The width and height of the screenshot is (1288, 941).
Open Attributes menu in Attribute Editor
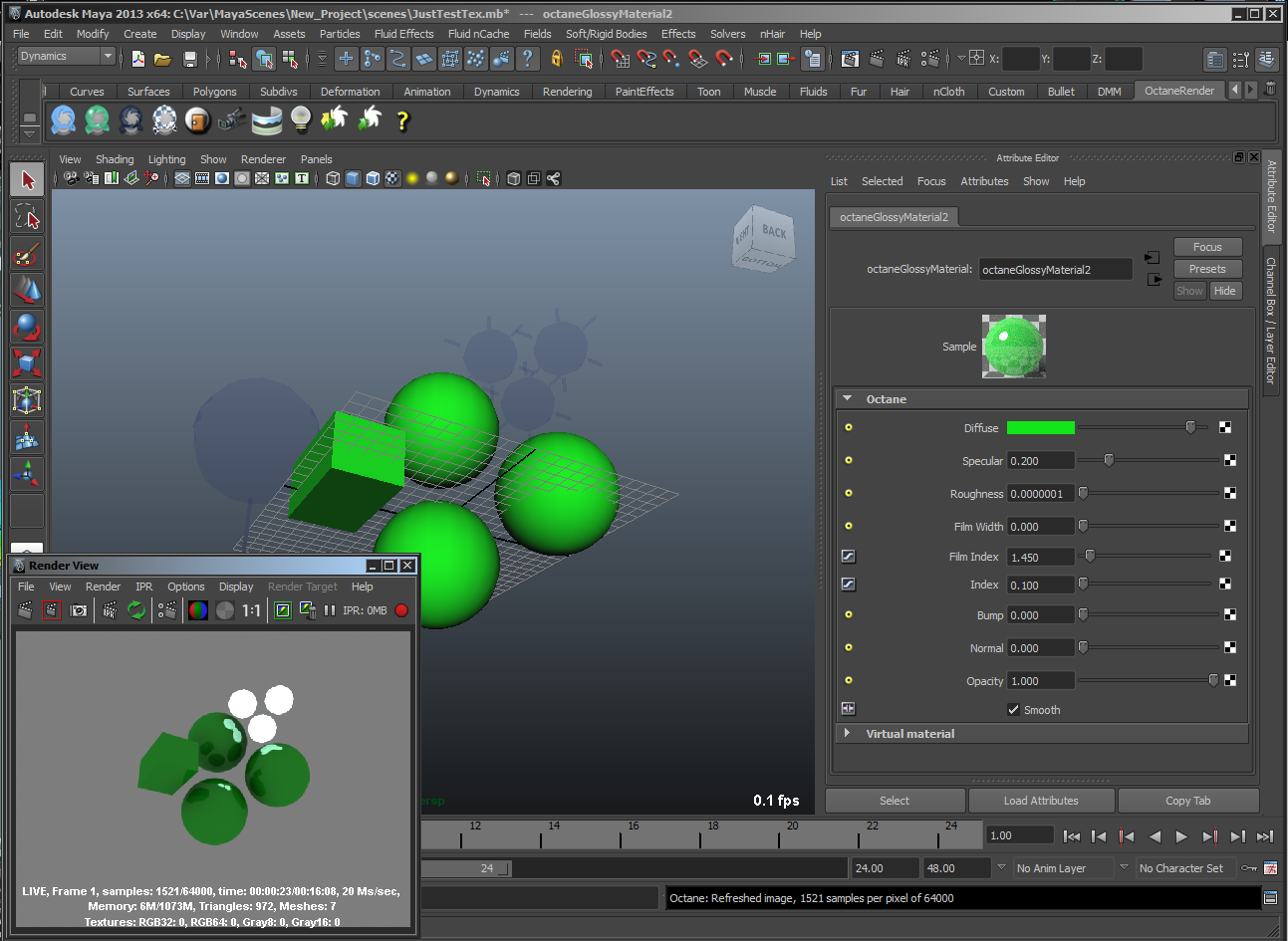984,181
